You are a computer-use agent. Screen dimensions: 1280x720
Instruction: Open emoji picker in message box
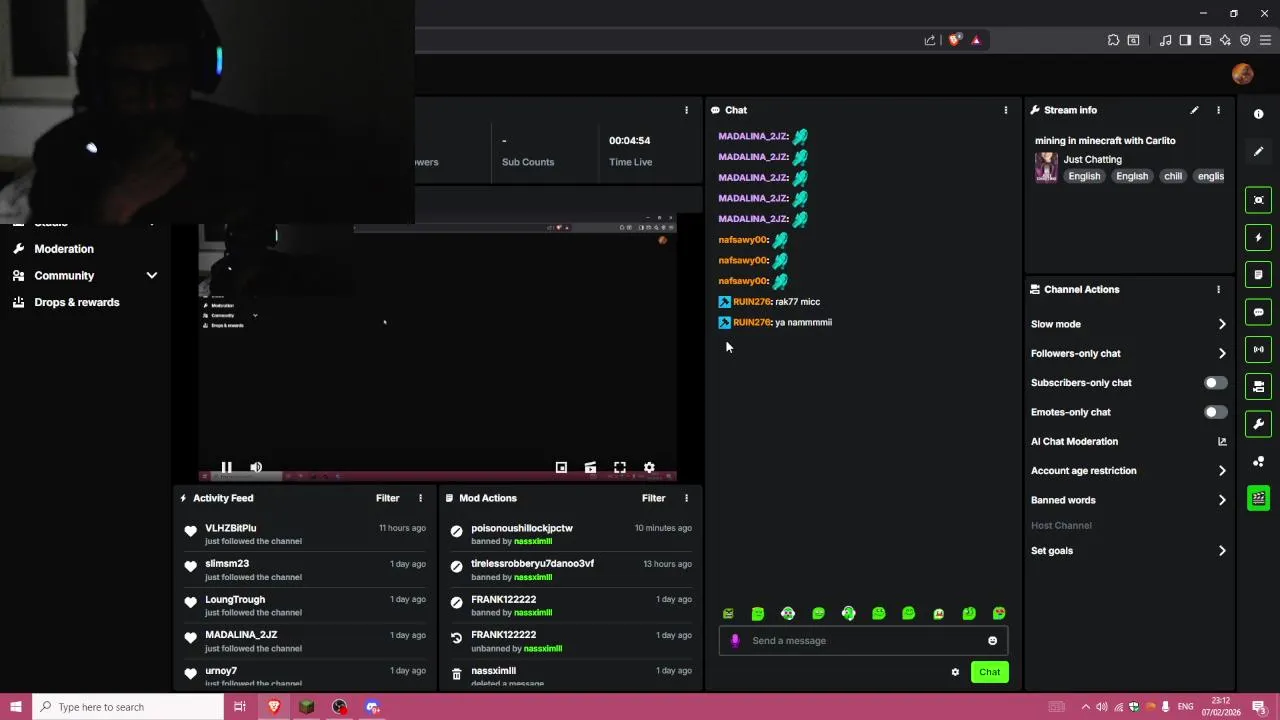tap(992, 641)
